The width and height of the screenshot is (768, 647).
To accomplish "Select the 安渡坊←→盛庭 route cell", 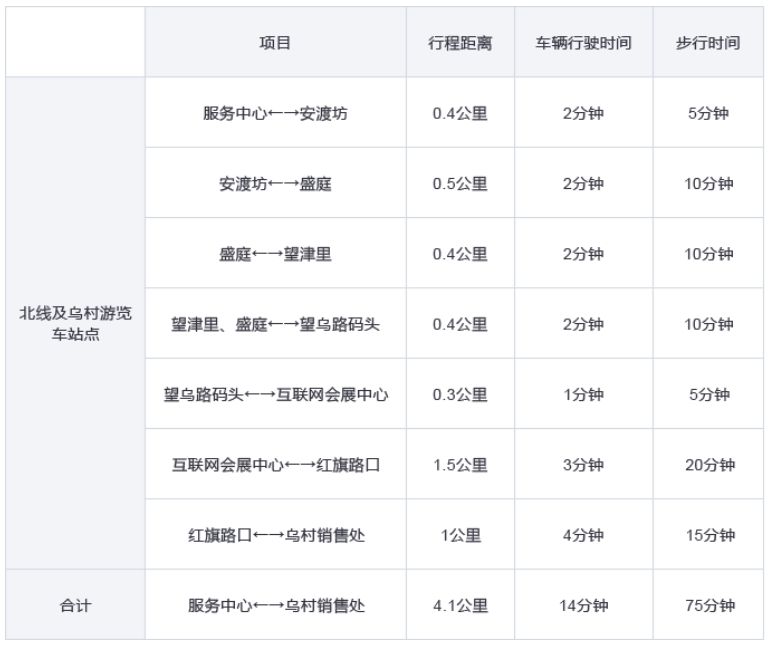I will [x=275, y=184].
